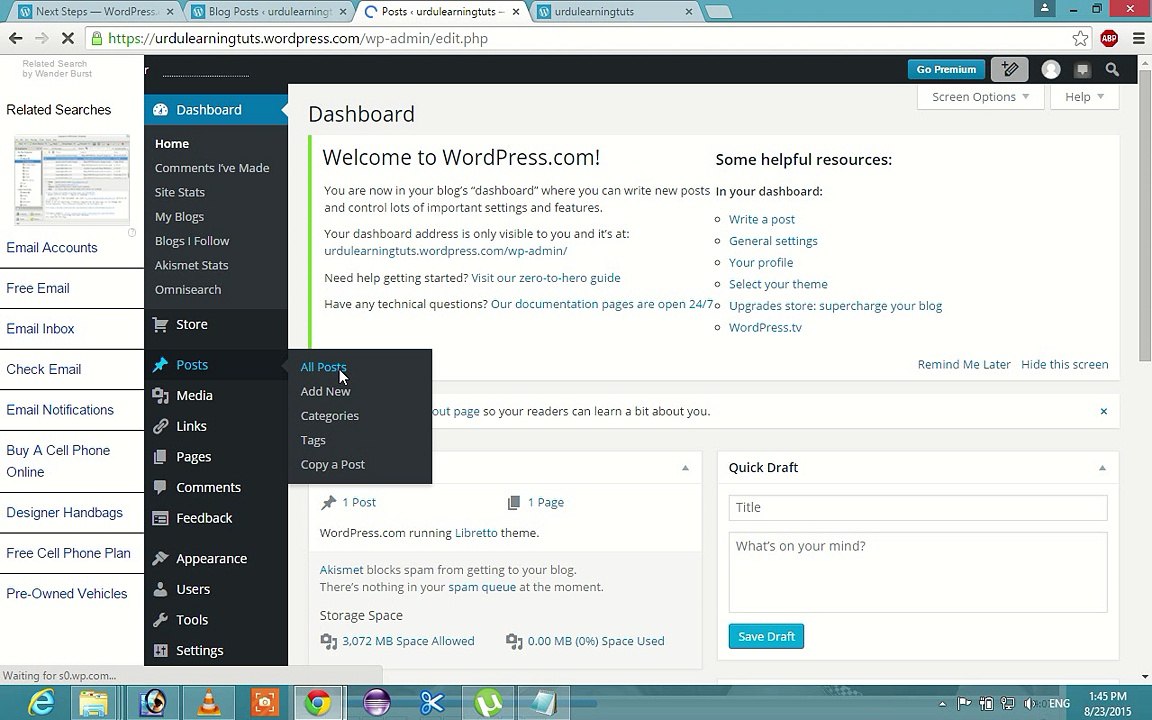1152x720 pixels.
Task: Click the Pages icon in sidebar
Action: tap(160, 457)
